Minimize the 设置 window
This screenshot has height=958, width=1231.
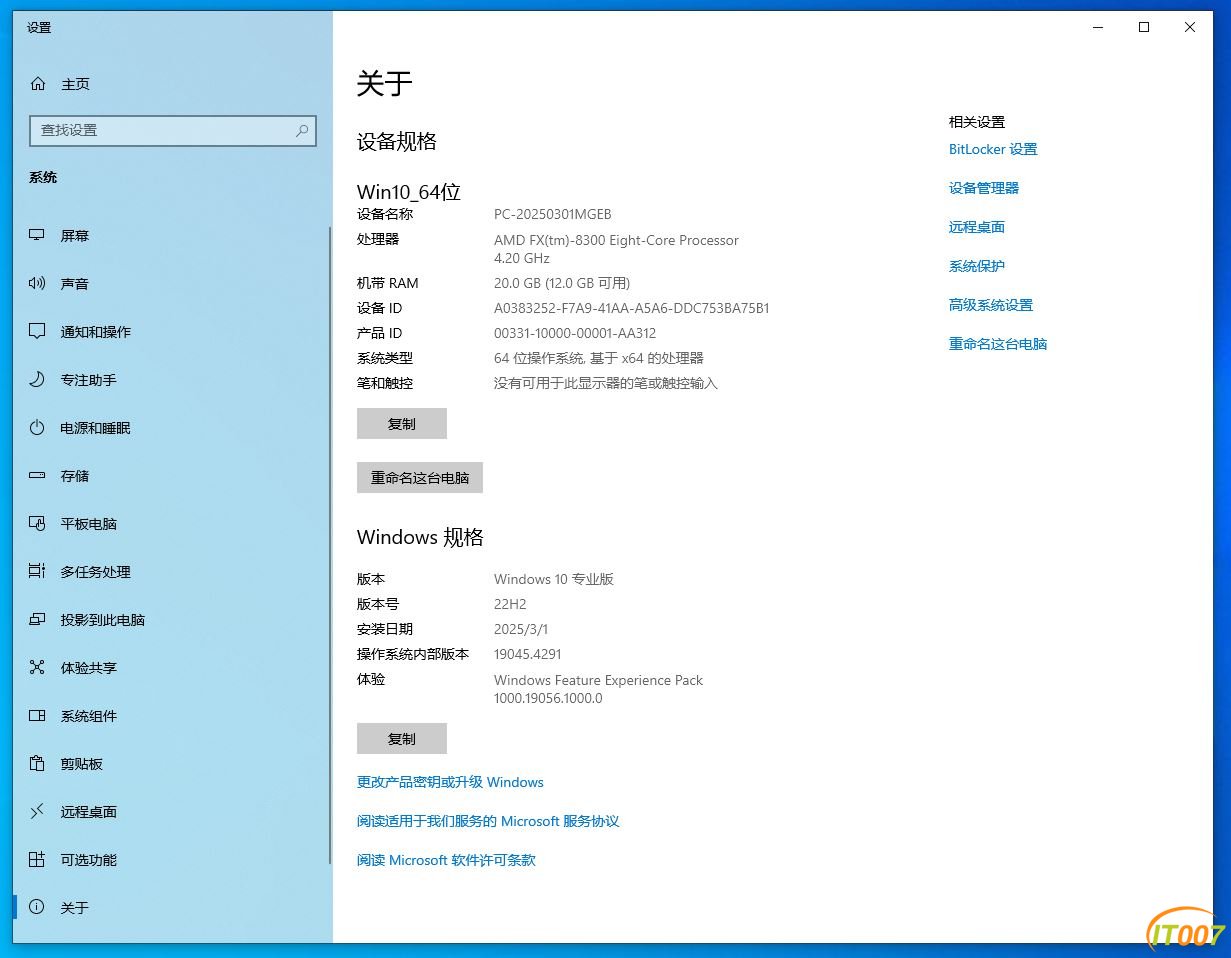coord(1098,28)
